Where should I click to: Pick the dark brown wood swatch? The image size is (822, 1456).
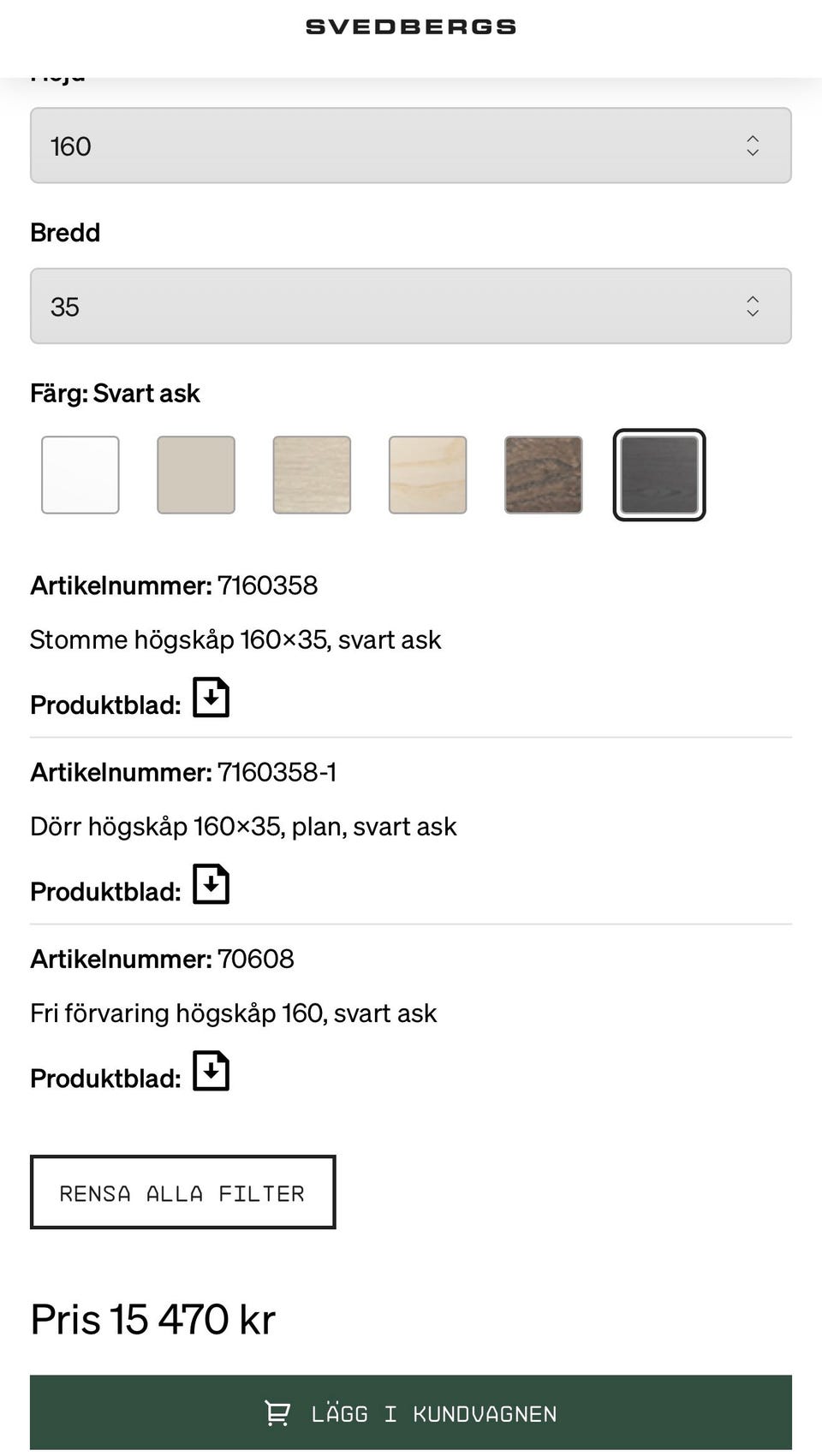point(544,475)
